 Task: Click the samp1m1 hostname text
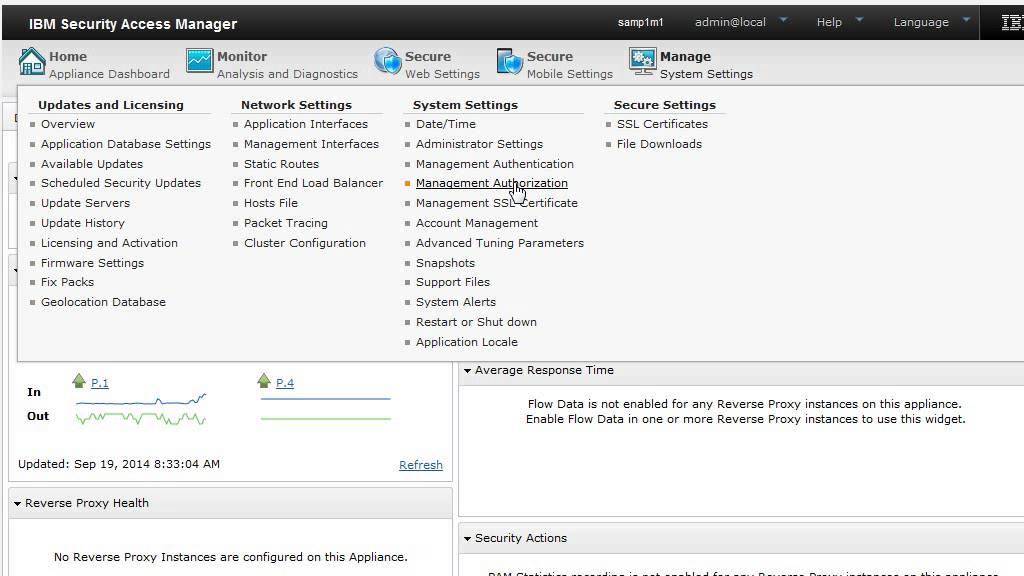tap(640, 22)
